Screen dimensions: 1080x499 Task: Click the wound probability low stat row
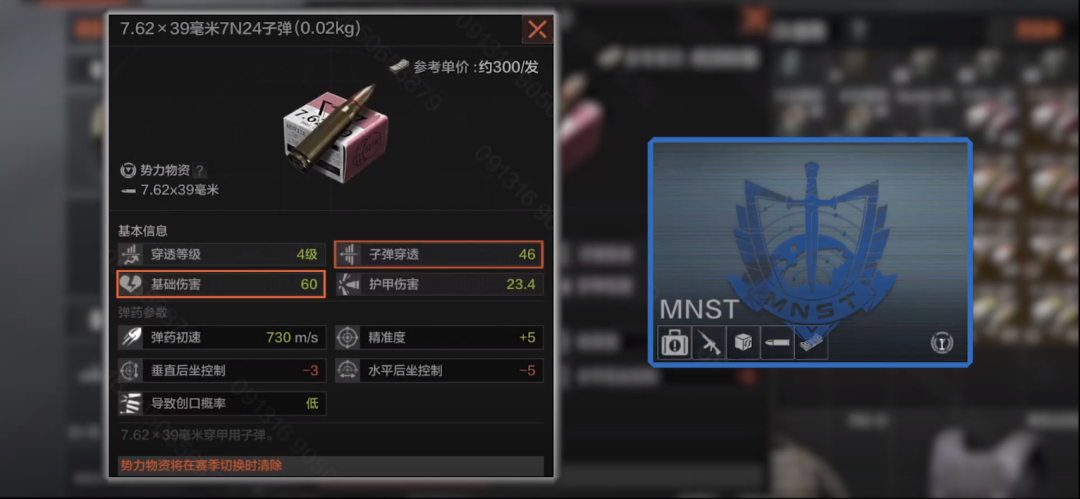point(221,404)
